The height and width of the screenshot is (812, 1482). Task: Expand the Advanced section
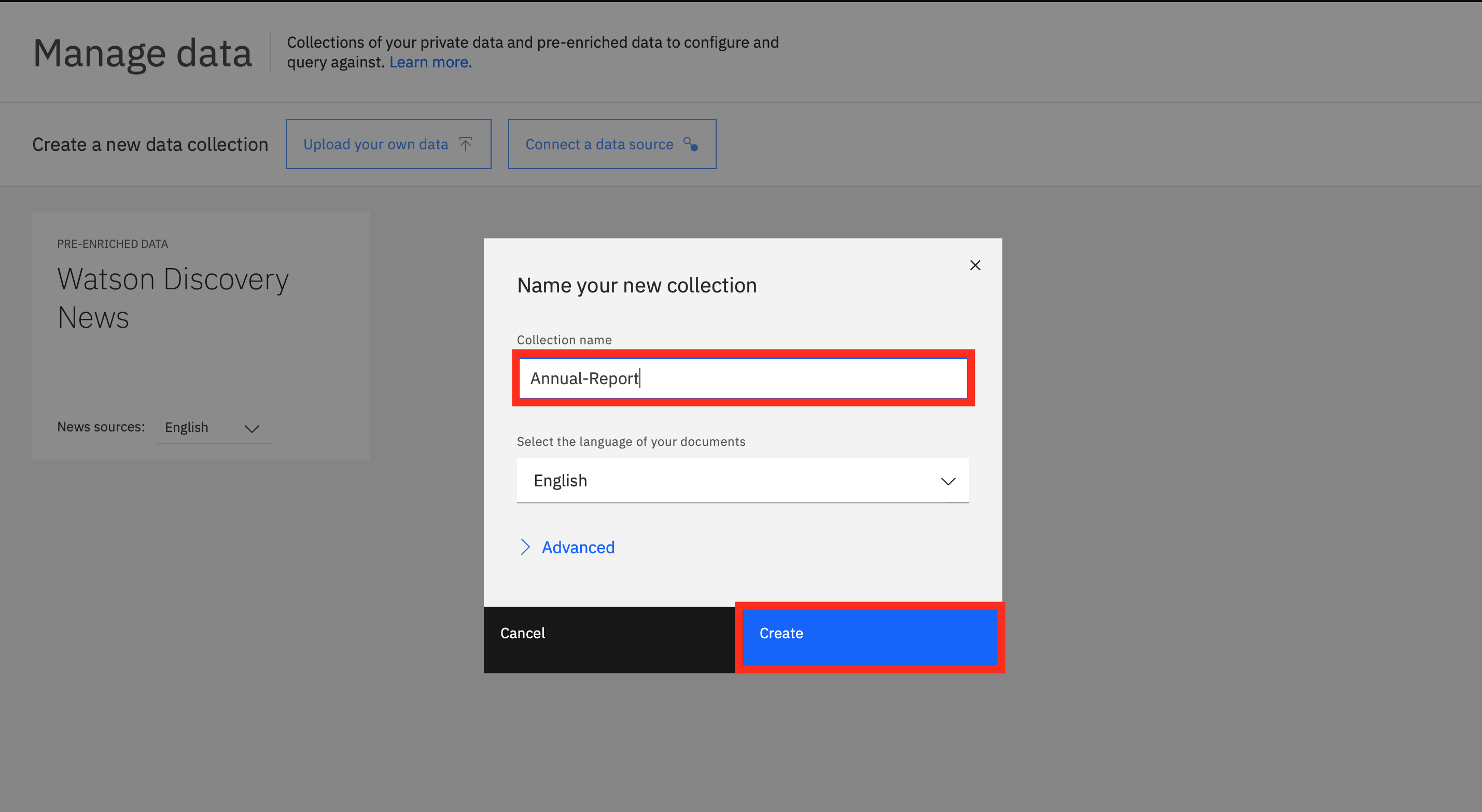[x=578, y=547]
